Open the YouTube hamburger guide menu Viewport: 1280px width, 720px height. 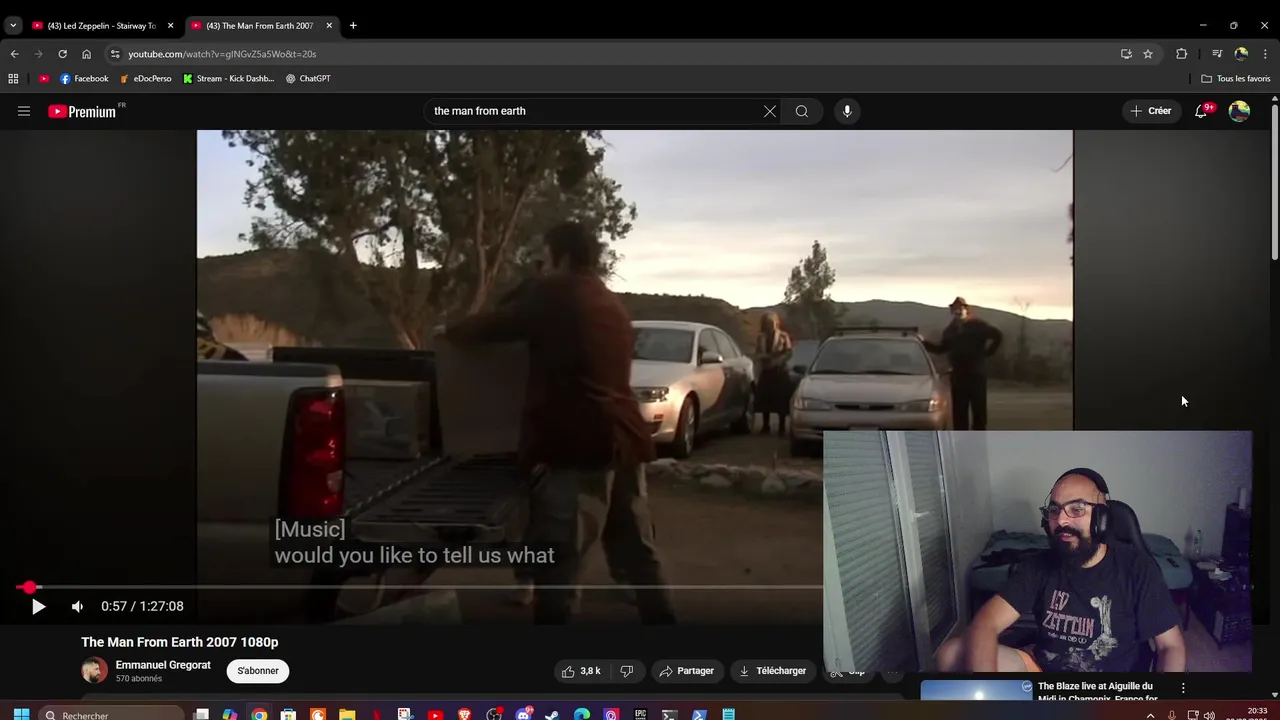(24, 111)
